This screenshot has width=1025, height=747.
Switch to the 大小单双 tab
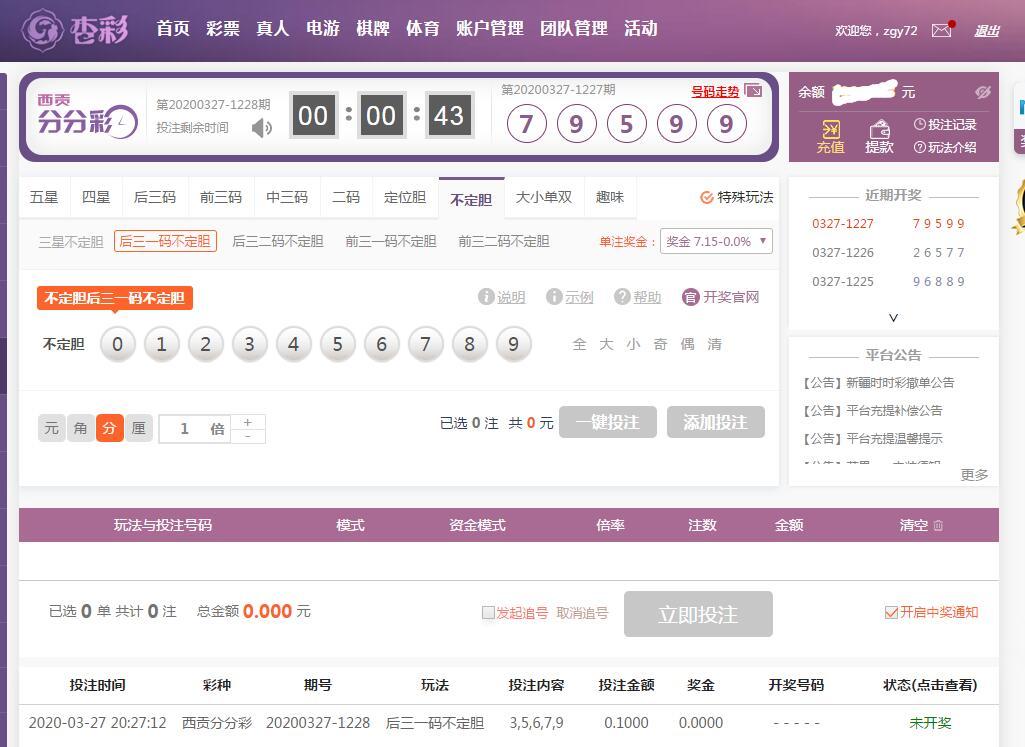543,197
